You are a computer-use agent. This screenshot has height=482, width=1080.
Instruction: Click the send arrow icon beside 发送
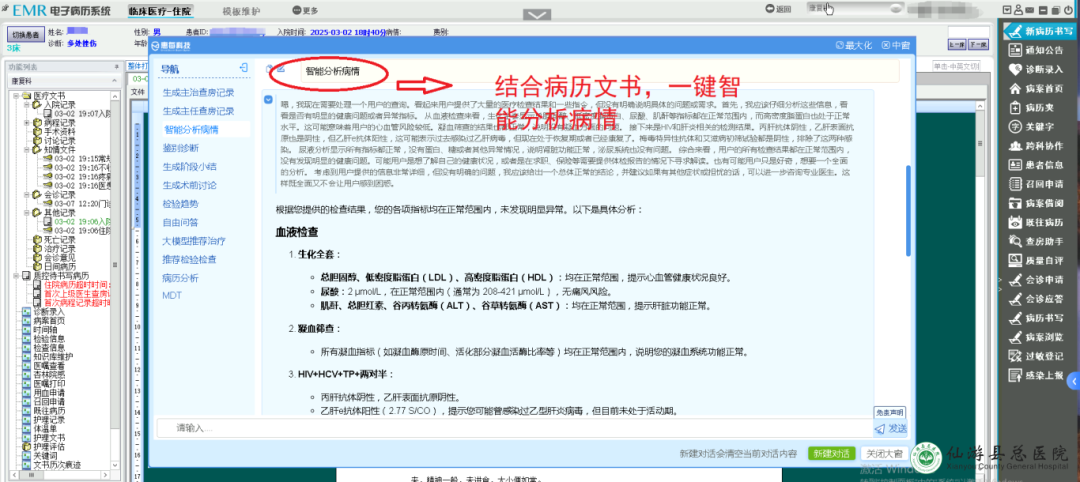coord(880,428)
